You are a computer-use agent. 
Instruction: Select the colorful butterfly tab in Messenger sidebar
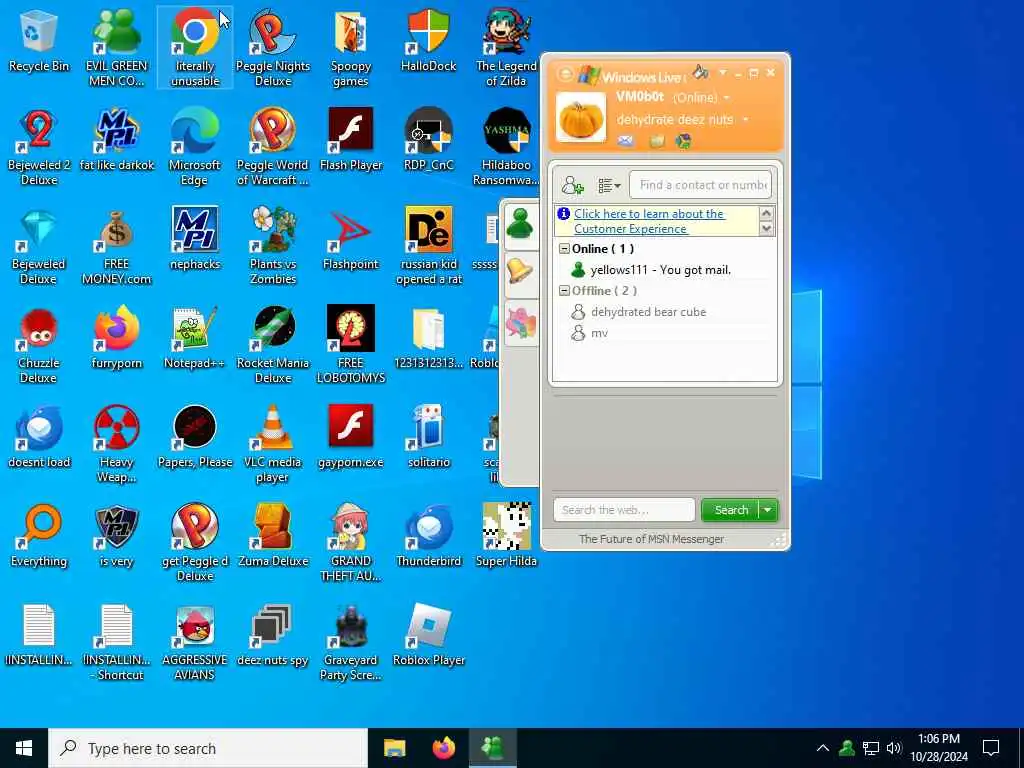520,323
